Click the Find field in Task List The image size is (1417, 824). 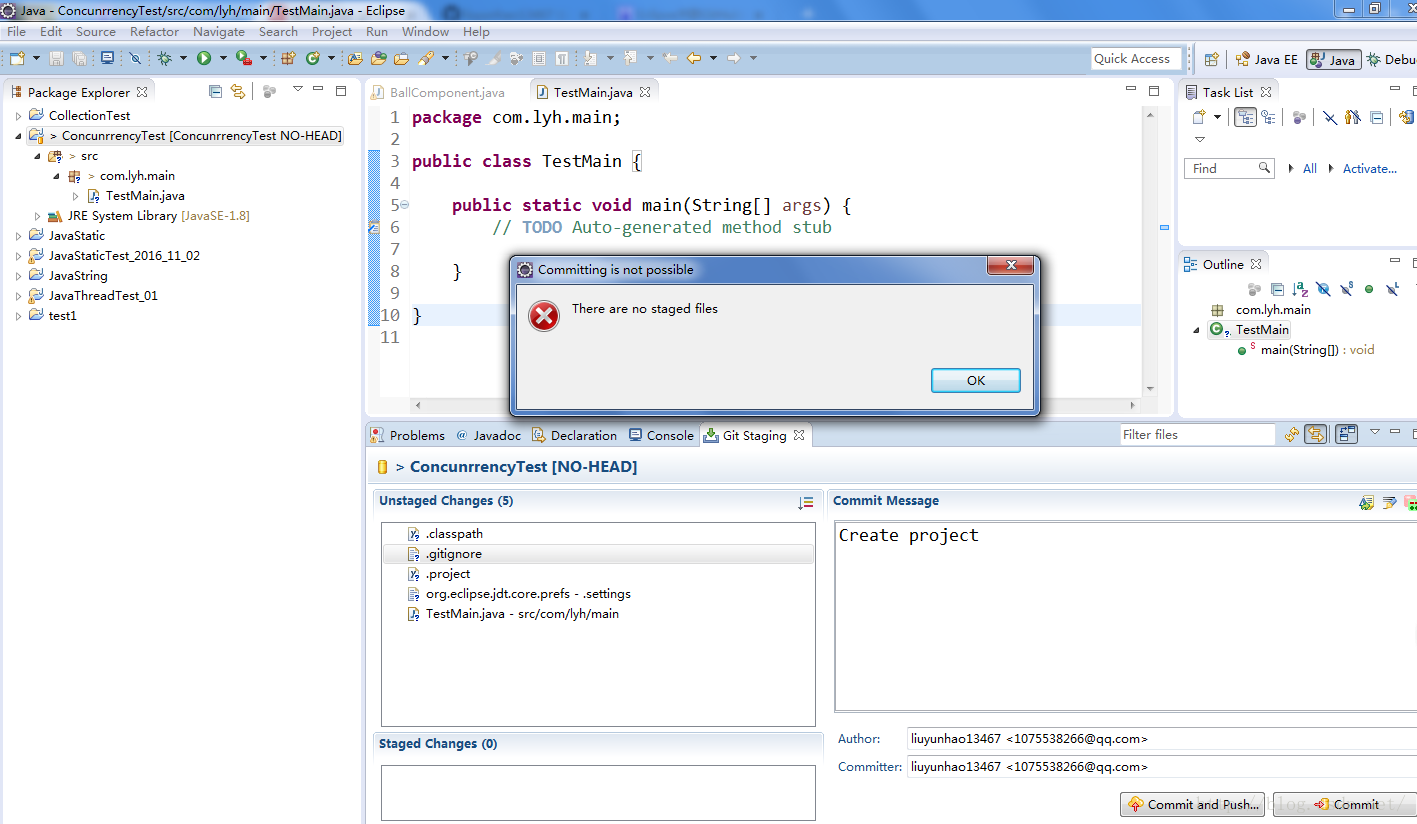click(1229, 168)
